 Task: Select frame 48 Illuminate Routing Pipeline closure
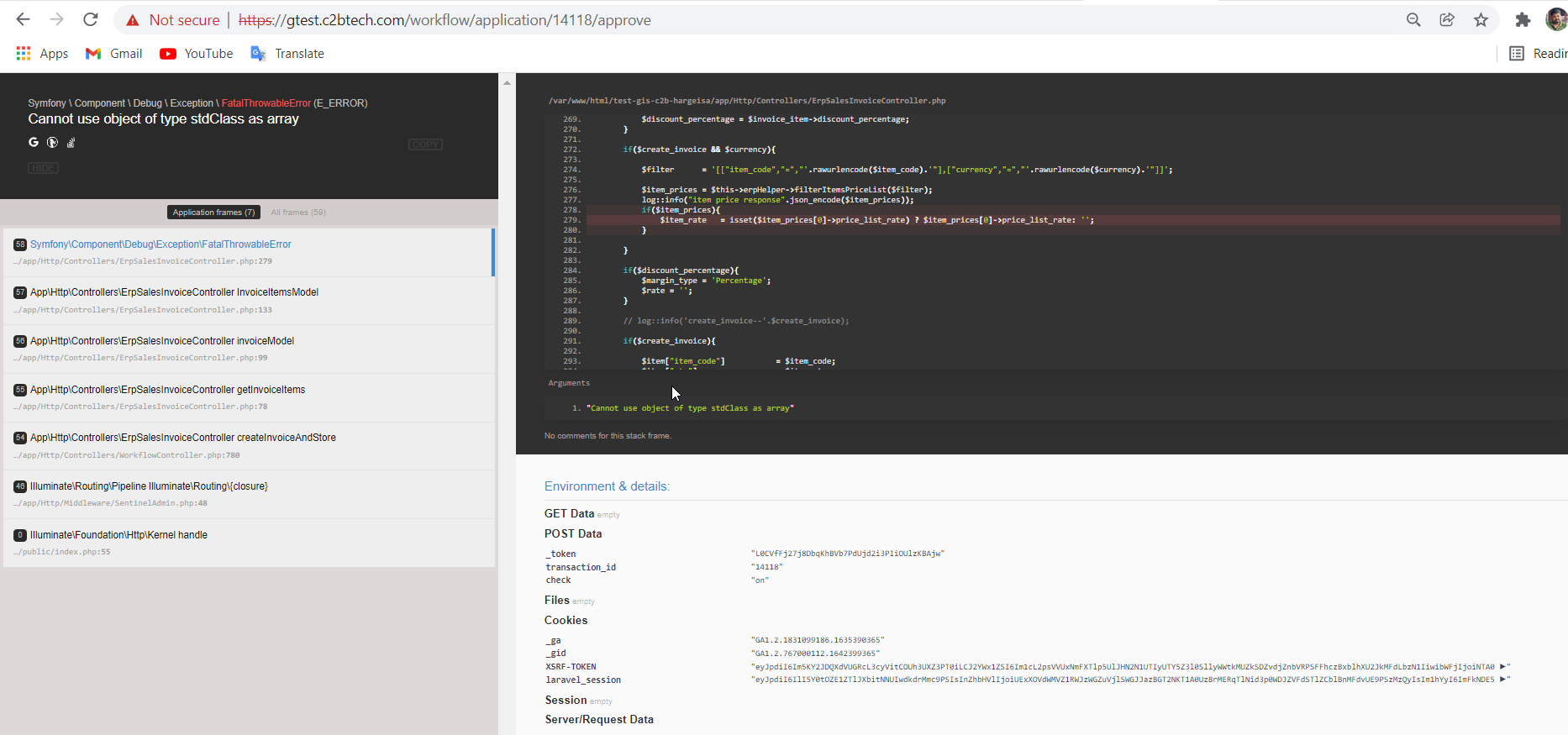coord(248,495)
